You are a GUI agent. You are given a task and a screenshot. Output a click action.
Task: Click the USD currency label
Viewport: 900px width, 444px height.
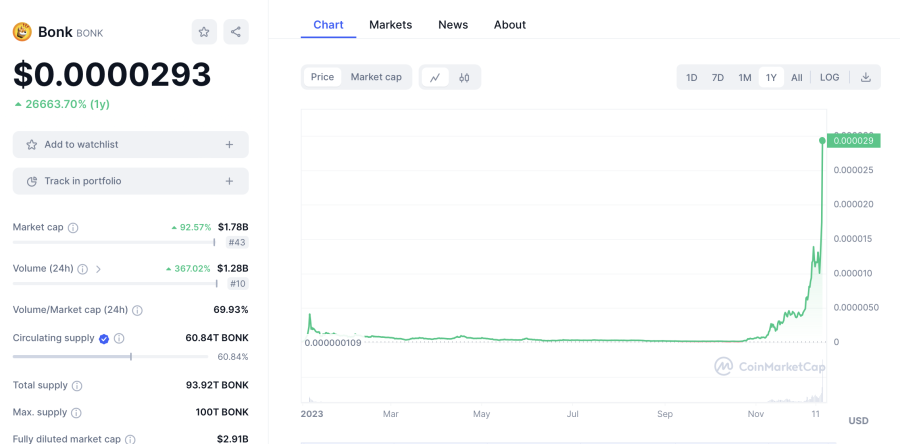click(858, 421)
